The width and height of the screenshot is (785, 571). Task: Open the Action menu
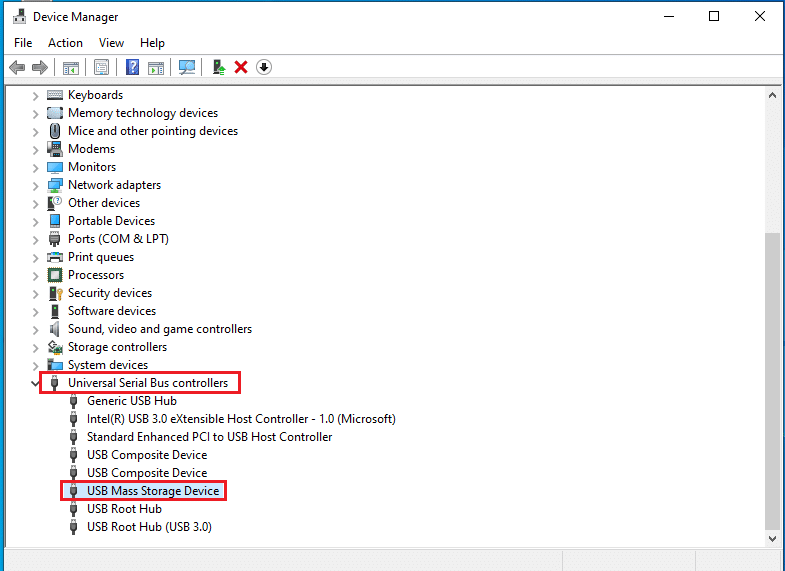(x=65, y=43)
